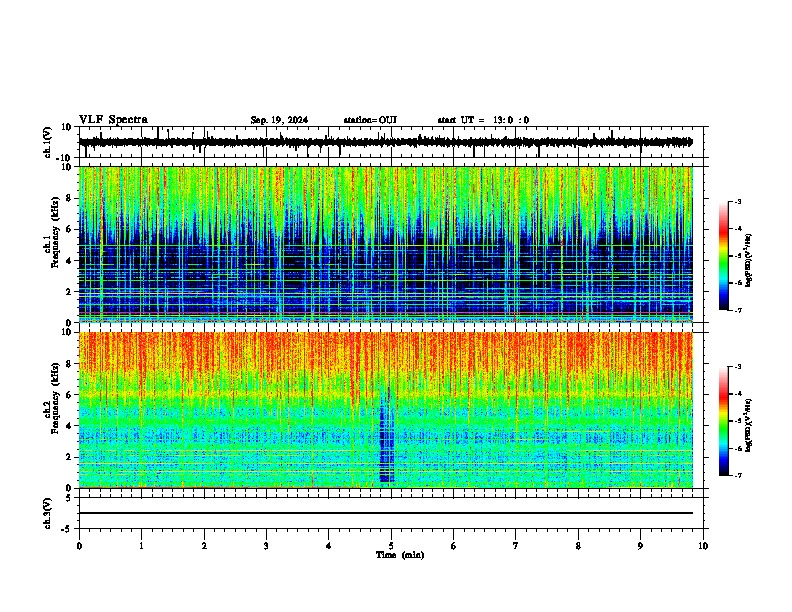Click time-axis tick label "7"
The image size is (792, 612).
point(516,546)
